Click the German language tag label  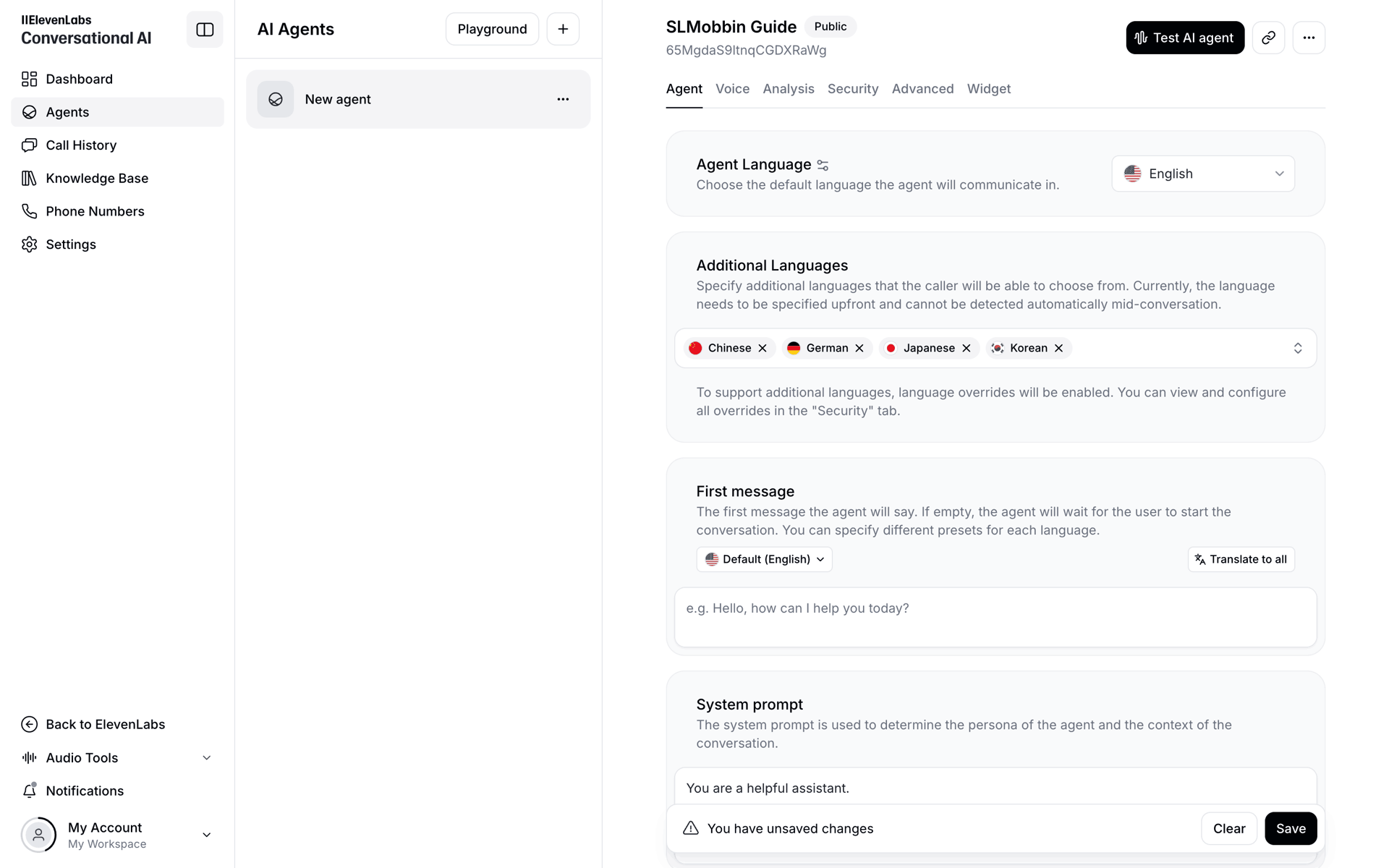pos(827,348)
